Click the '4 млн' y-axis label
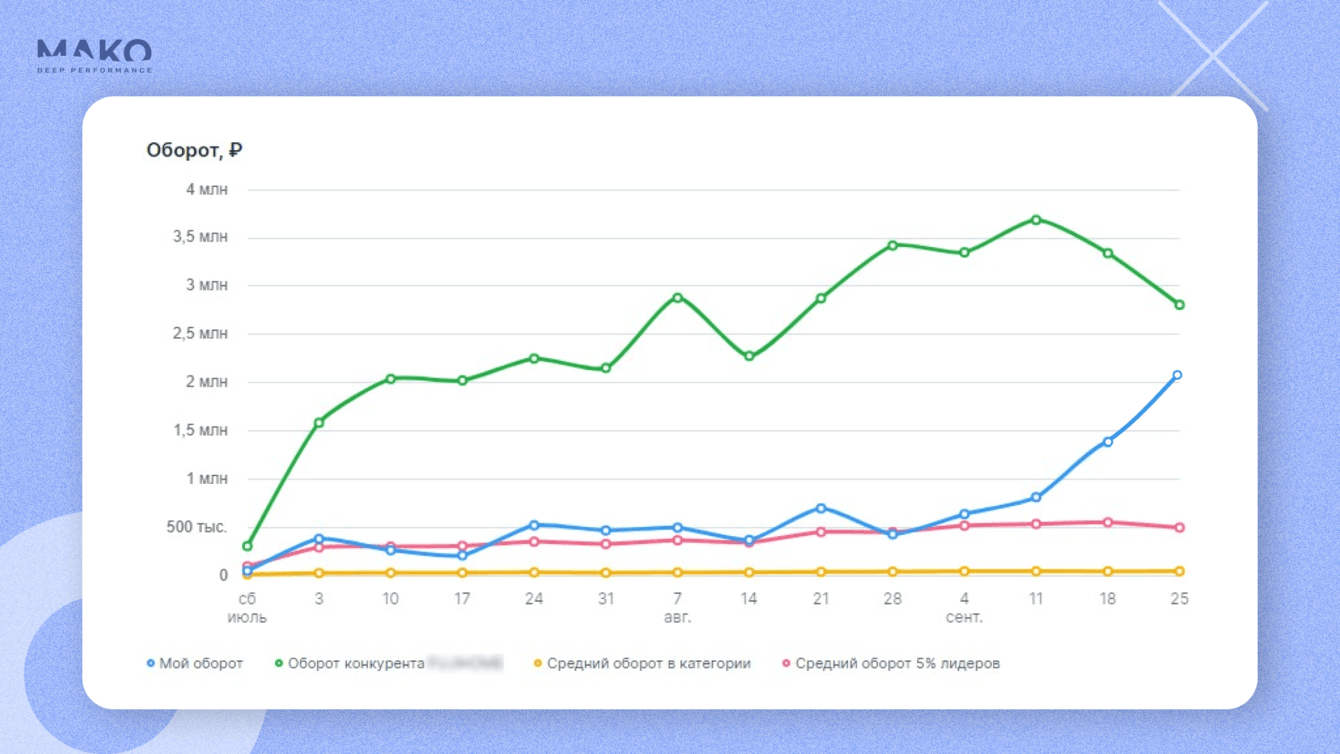 pyautogui.click(x=207, y=189)
